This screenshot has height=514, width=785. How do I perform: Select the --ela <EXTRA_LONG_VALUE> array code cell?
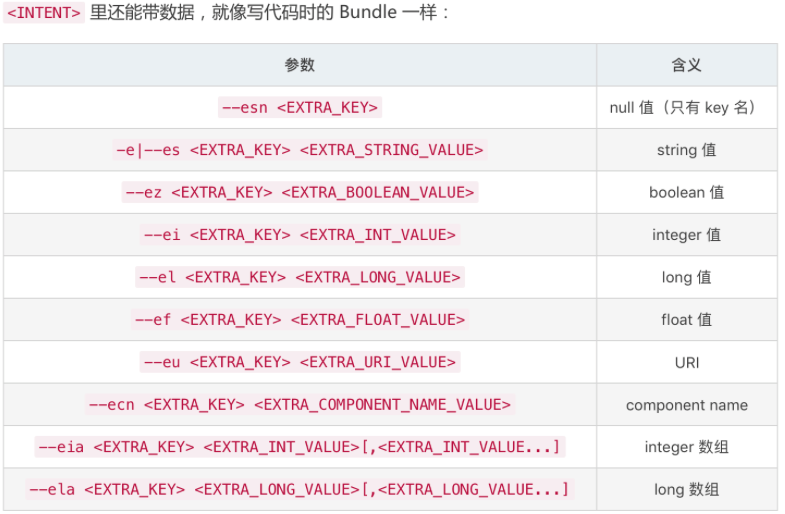click(x=299, y=489)
